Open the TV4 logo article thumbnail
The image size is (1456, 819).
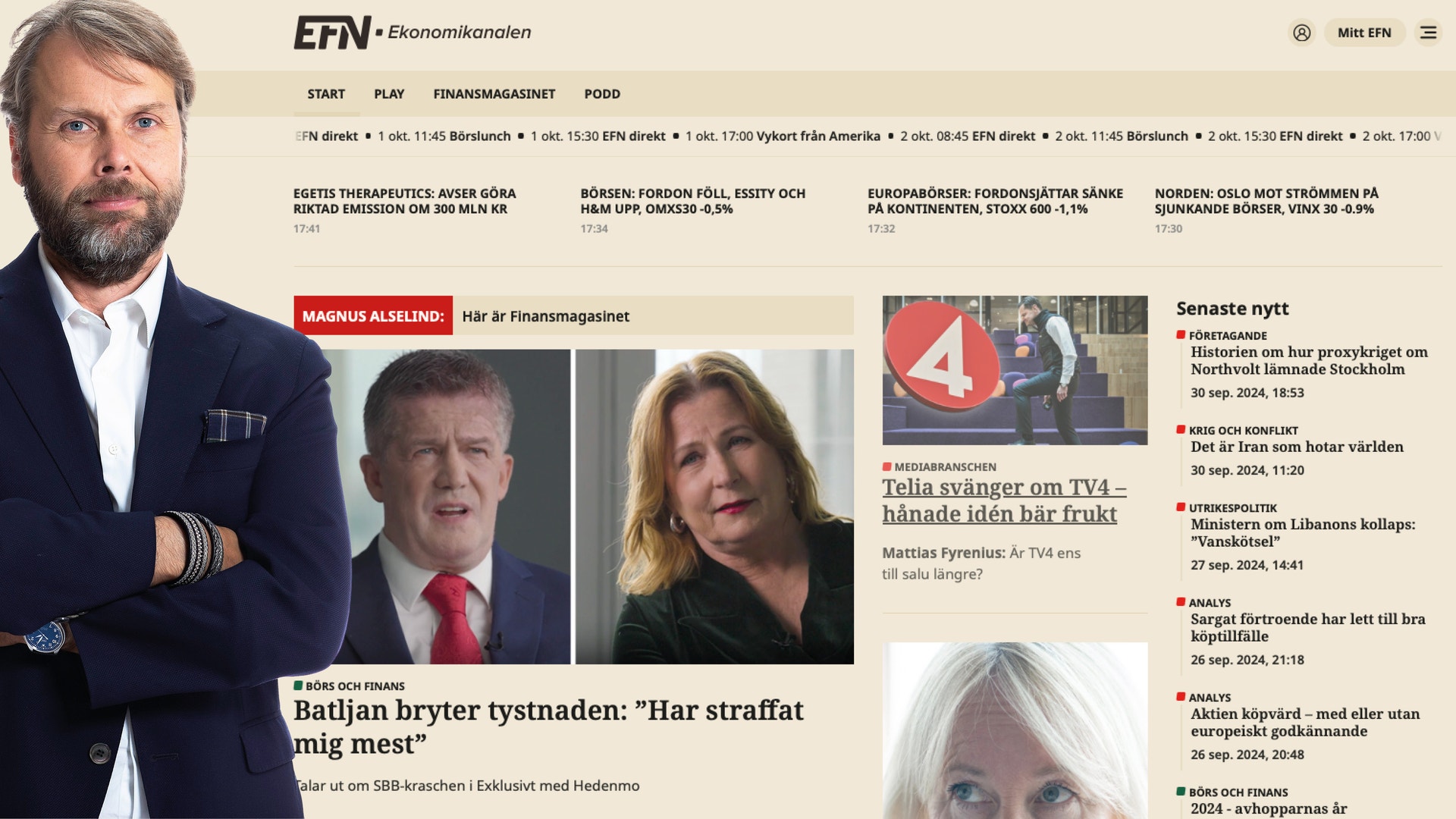(1015, 370)
